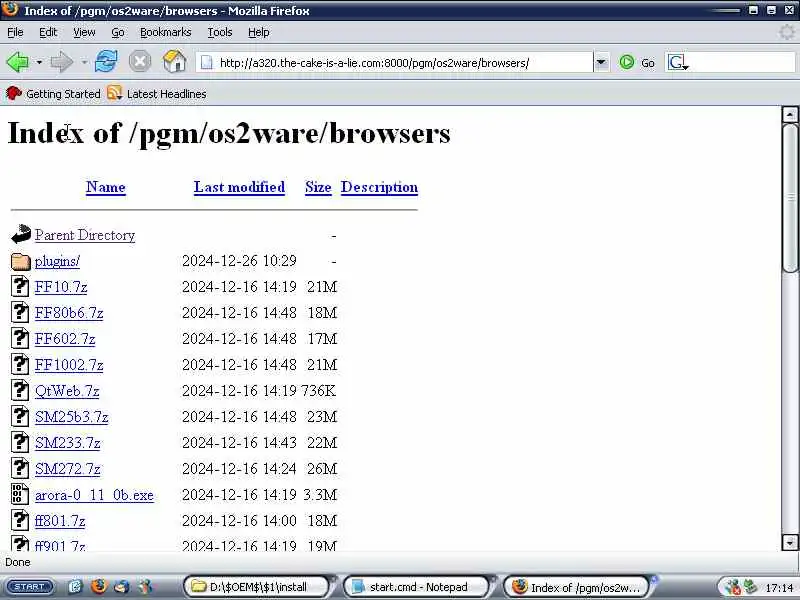The height and width of the screenshot is (600, 800).
Task: Click the binary icon beside arora-0_11_0b.exe
Action: [20, 495]
